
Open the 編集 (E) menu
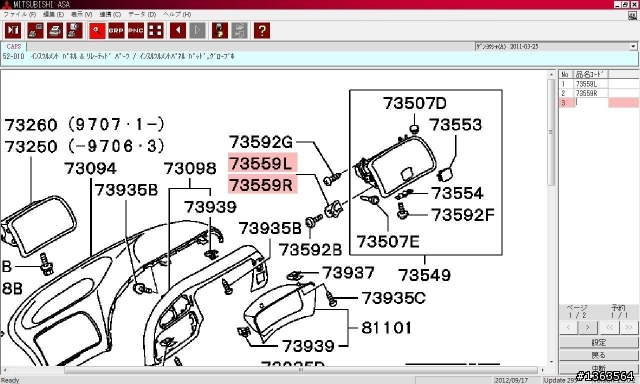pyautogui.click(x=53, y=14)
